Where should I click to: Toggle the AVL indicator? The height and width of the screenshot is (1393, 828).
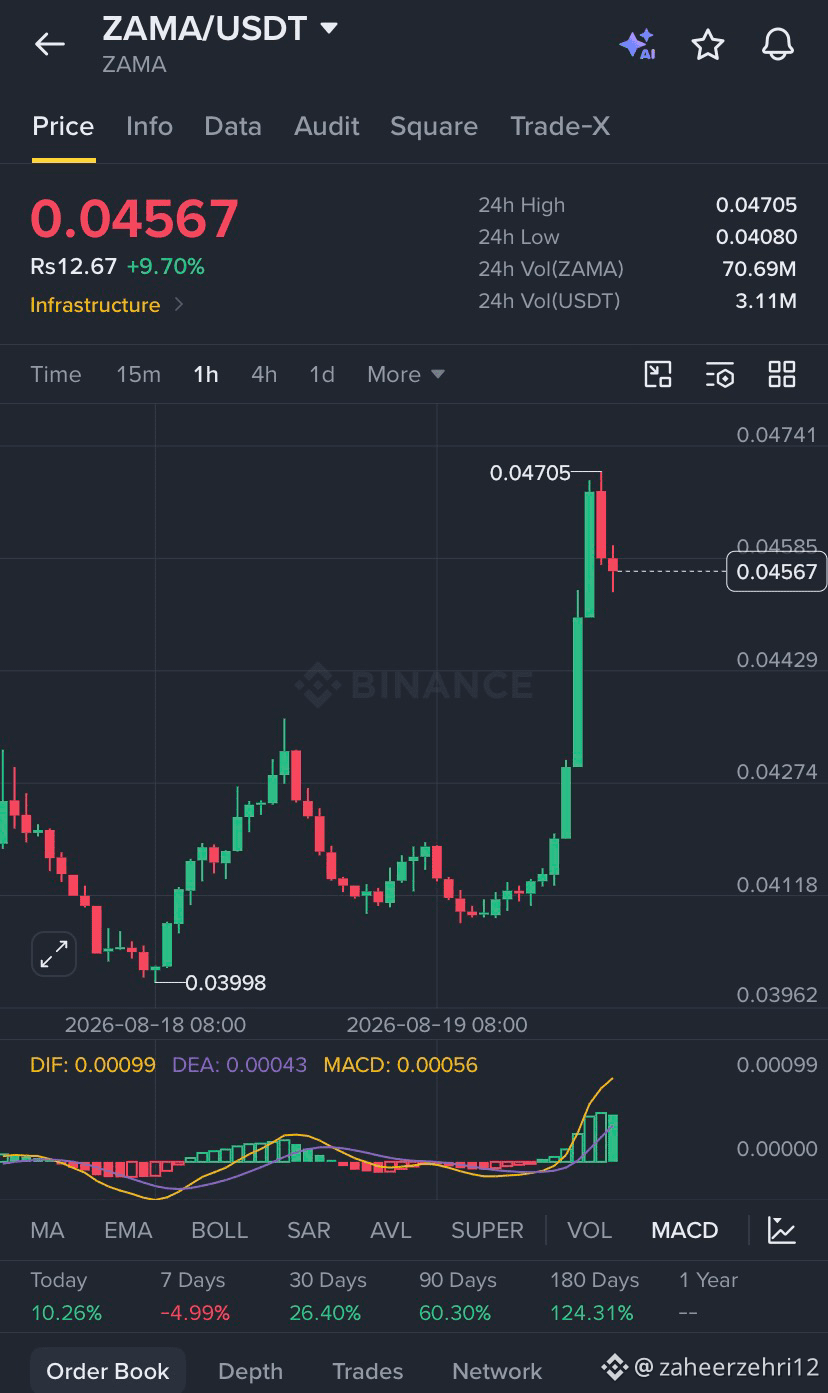[391, 1230]
